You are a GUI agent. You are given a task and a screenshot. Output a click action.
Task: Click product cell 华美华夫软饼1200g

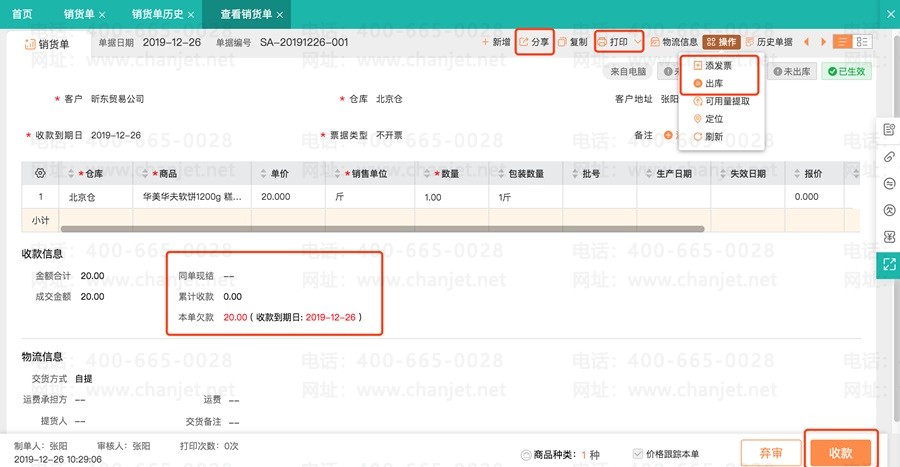(x=192, y=197)
